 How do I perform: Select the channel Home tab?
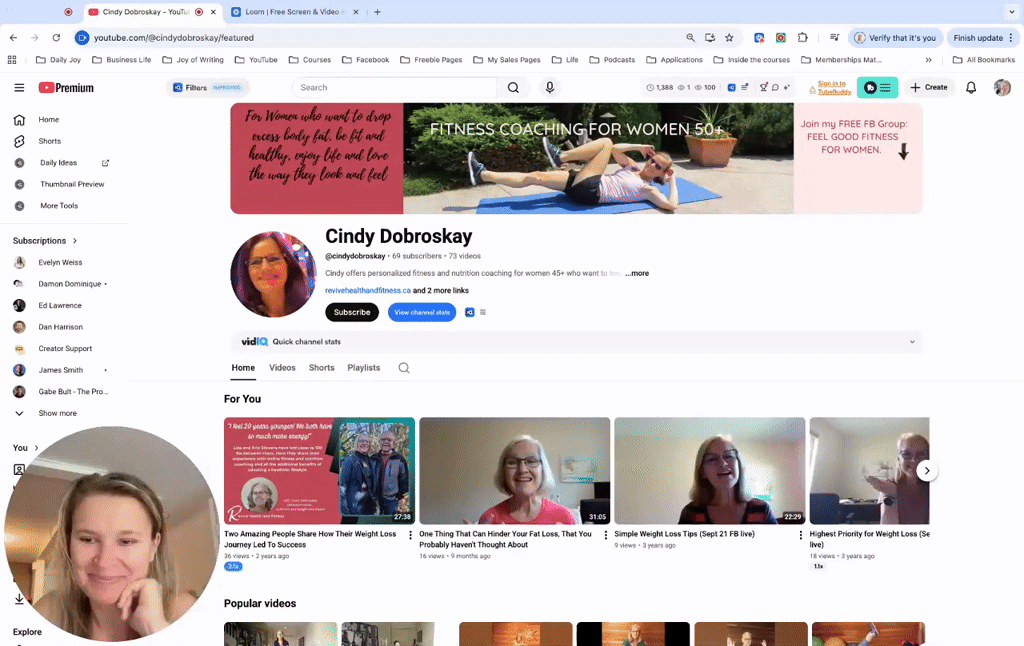243,368
